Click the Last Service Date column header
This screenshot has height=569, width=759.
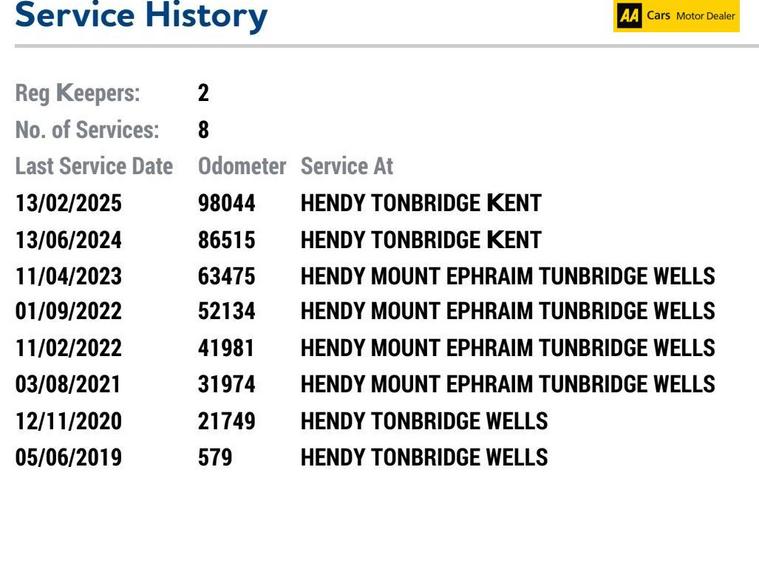coord(94,166)
